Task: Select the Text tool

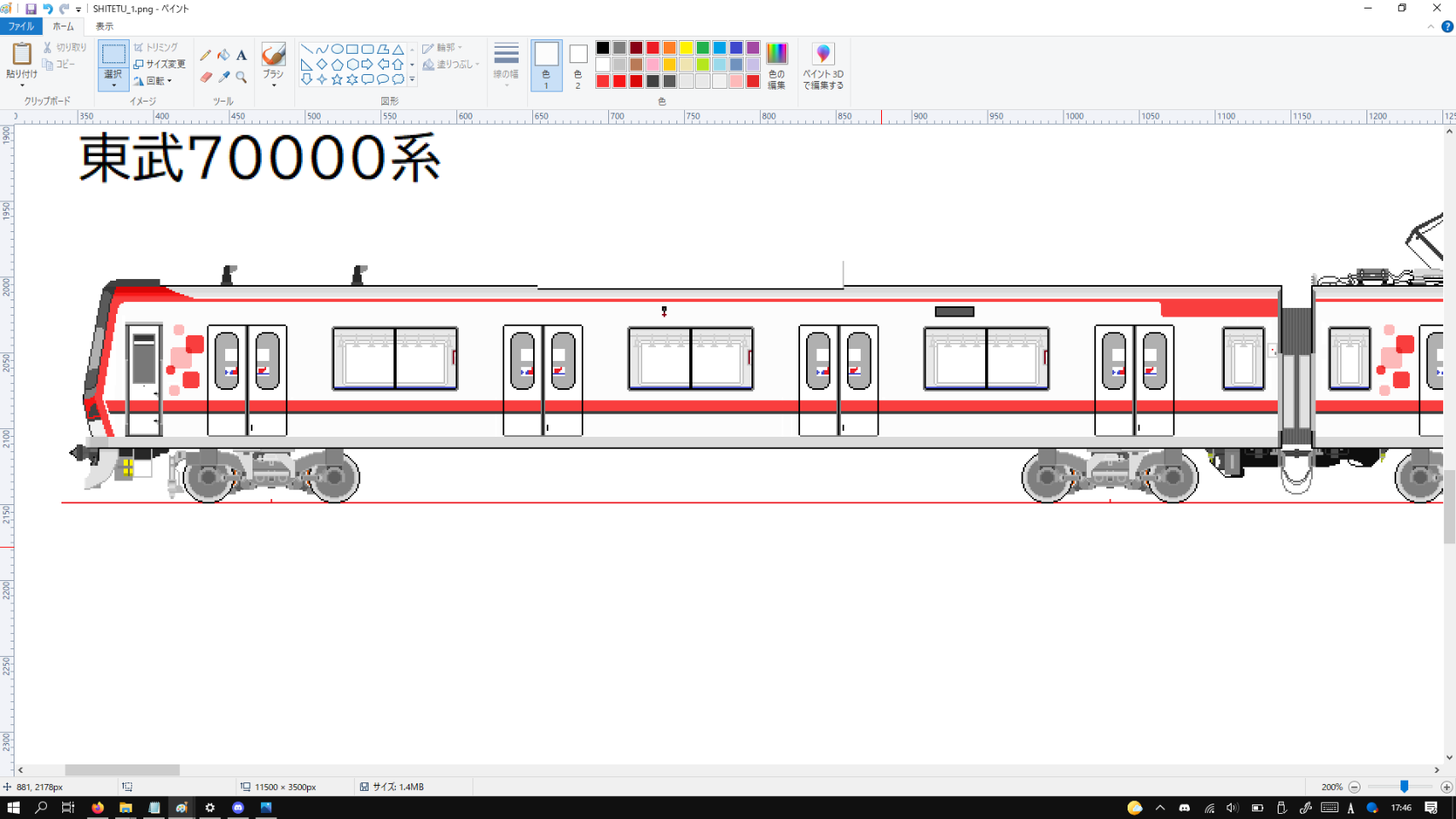Action: pyautogui.click(x=241, y=55)
